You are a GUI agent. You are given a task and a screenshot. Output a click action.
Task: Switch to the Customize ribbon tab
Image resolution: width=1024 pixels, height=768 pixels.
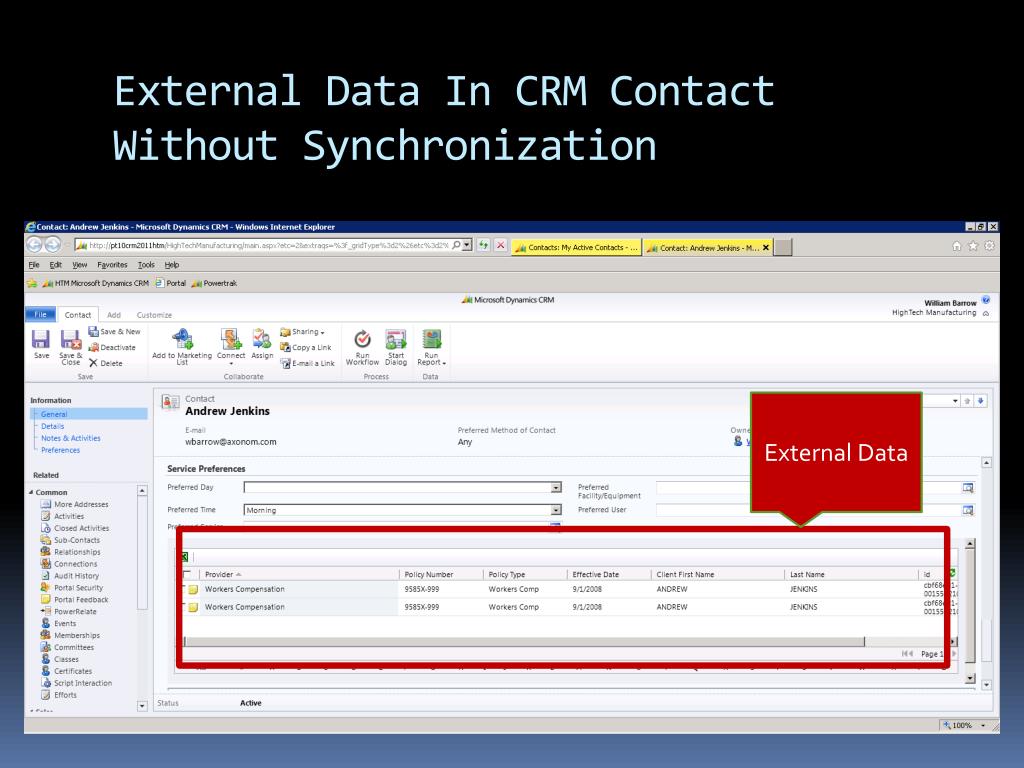tap(154, 315)
